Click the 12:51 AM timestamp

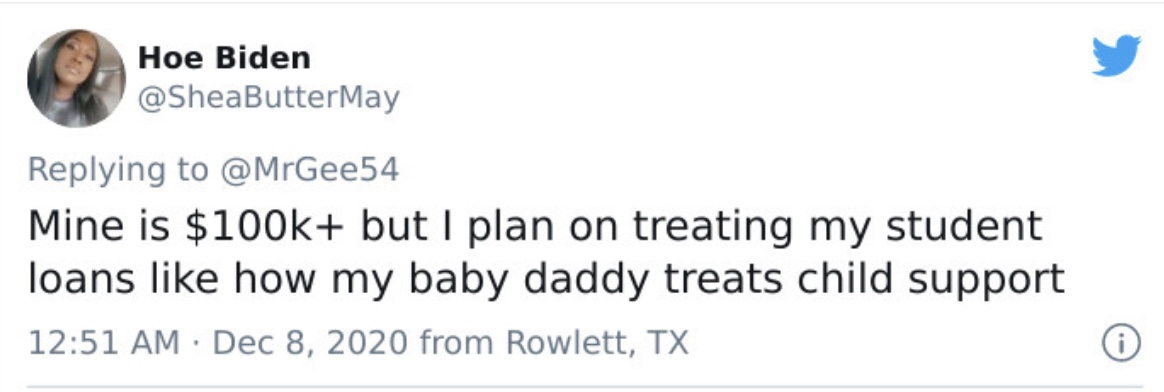104,343
